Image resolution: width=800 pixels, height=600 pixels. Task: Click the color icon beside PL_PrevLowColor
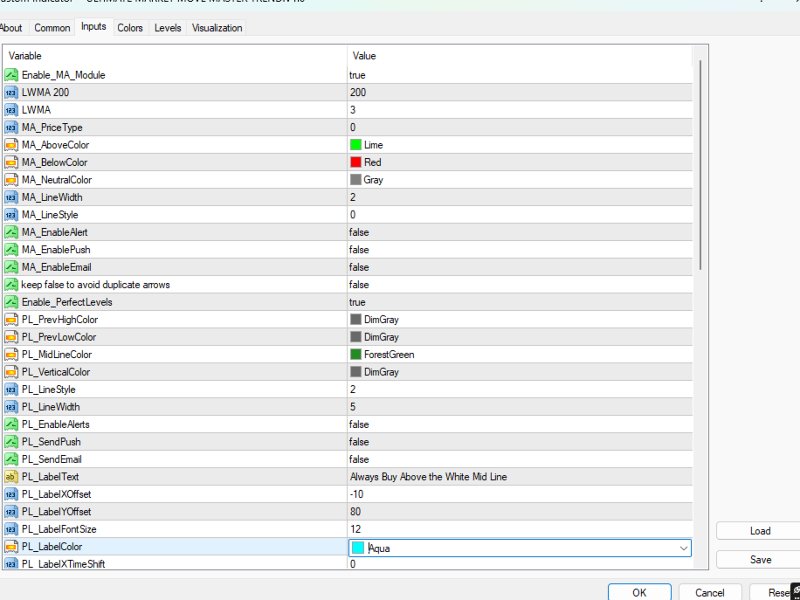(x=11, y=337)
